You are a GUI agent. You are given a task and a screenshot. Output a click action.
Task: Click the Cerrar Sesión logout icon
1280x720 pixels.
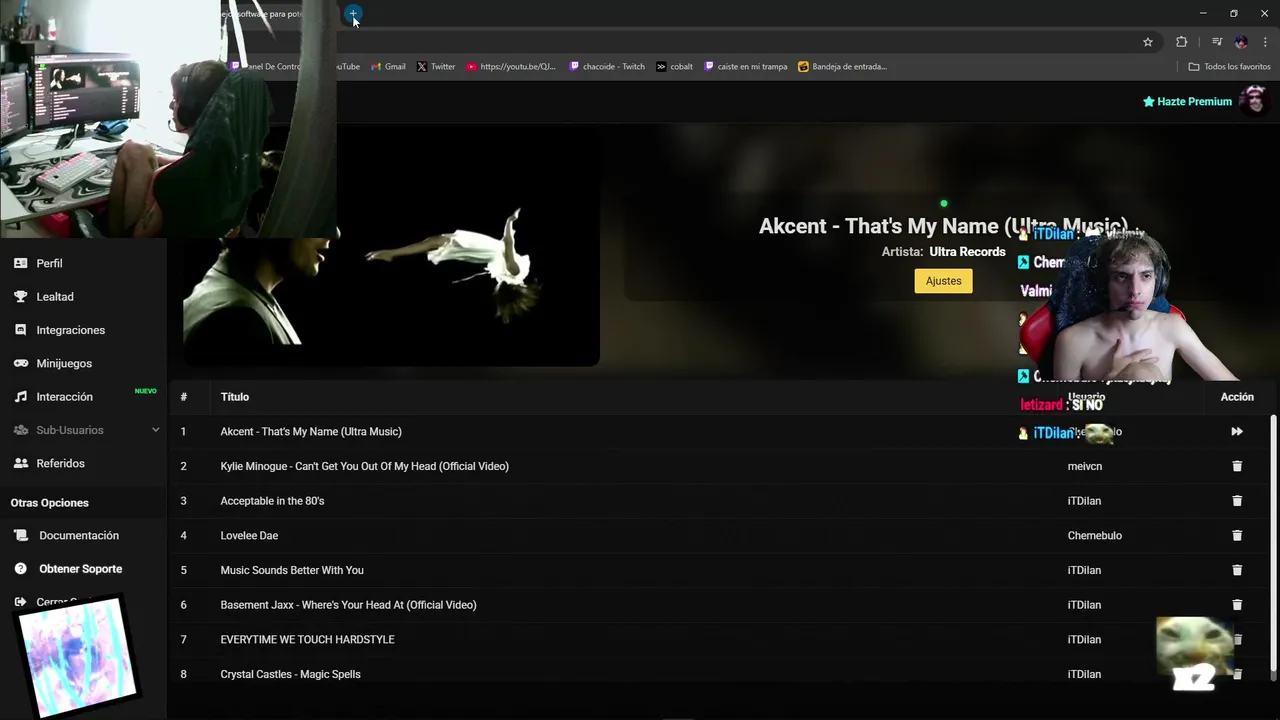tap(20, 602)
